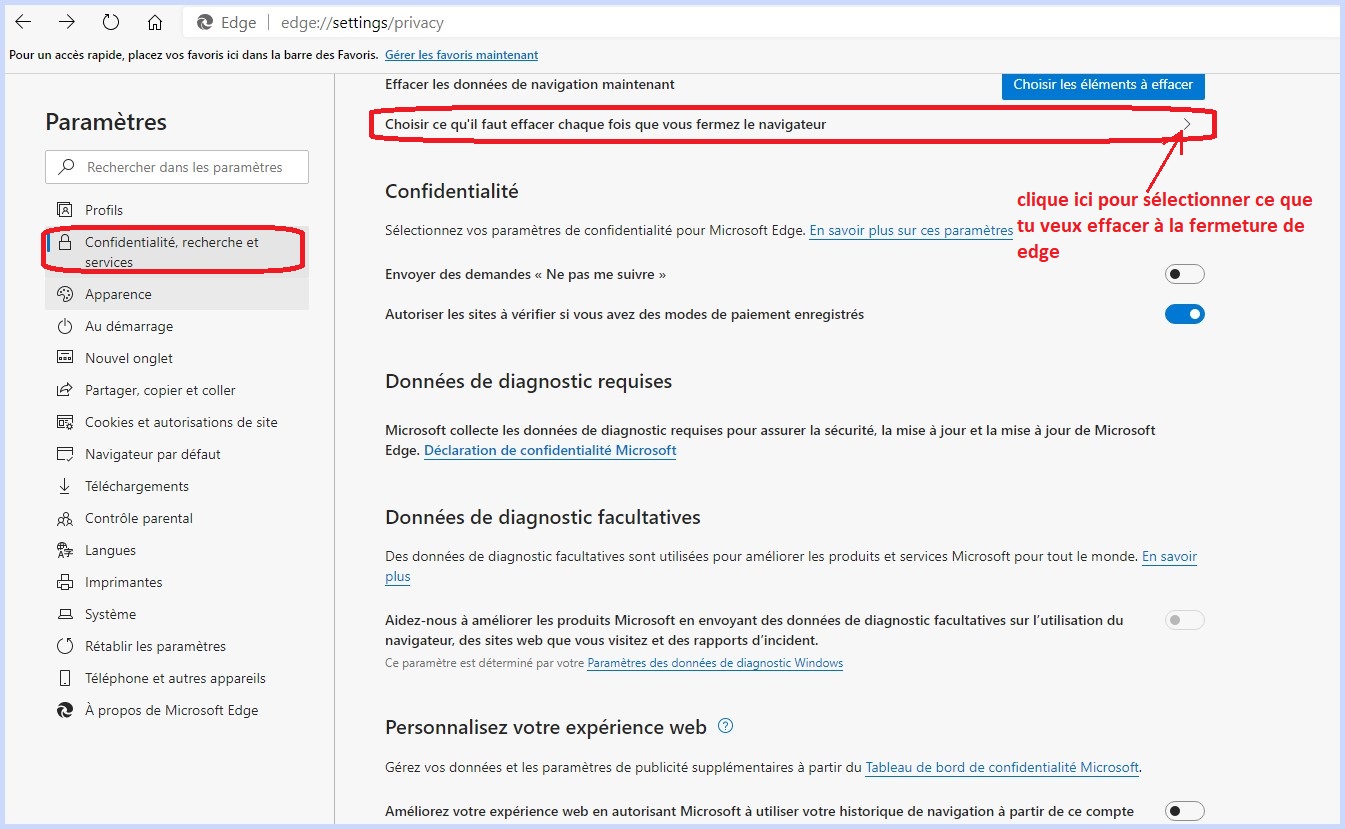
Task: Click the Edge icon for À propos
Action: click(65, 710)
